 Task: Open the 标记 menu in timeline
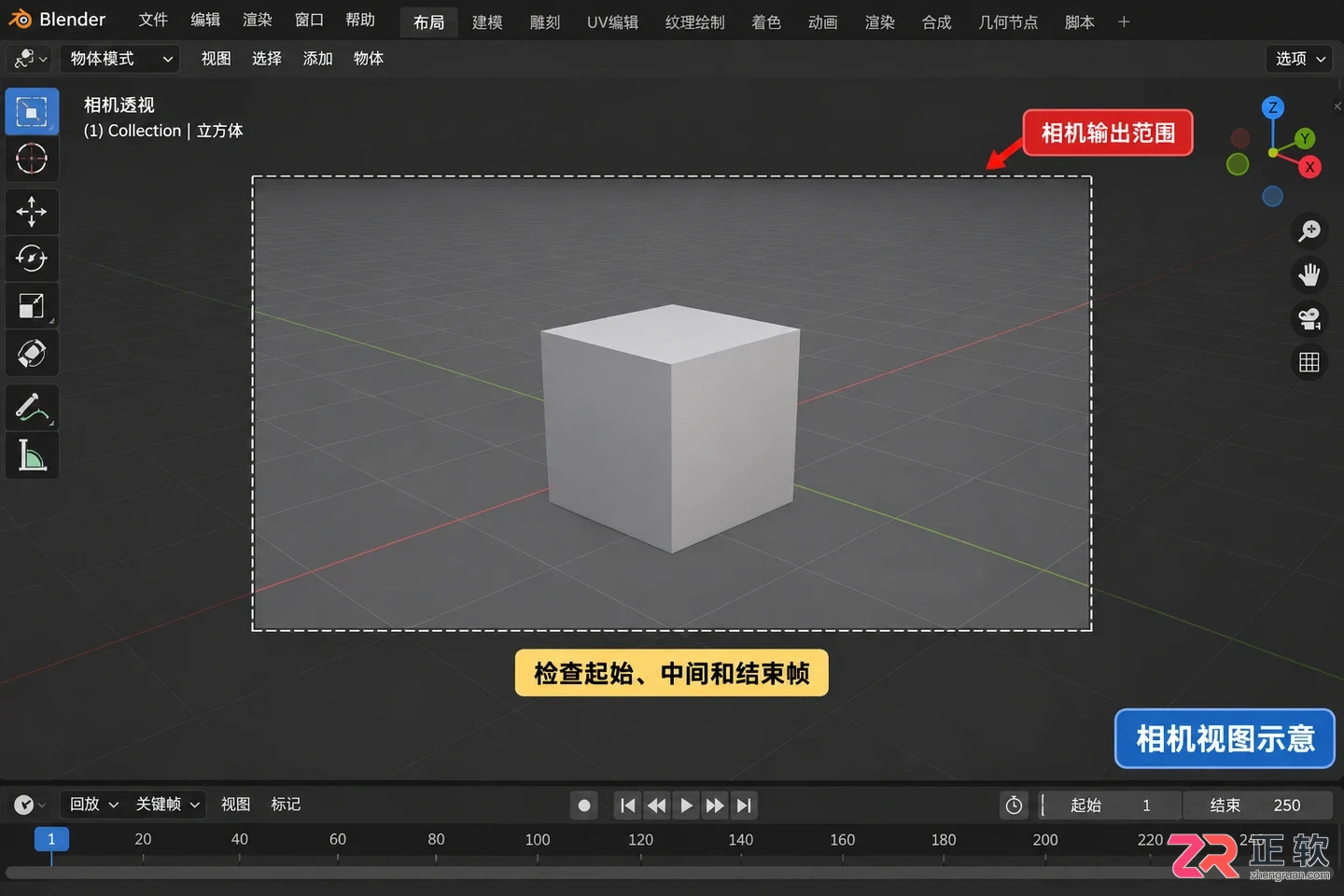(x=286, y=805)
